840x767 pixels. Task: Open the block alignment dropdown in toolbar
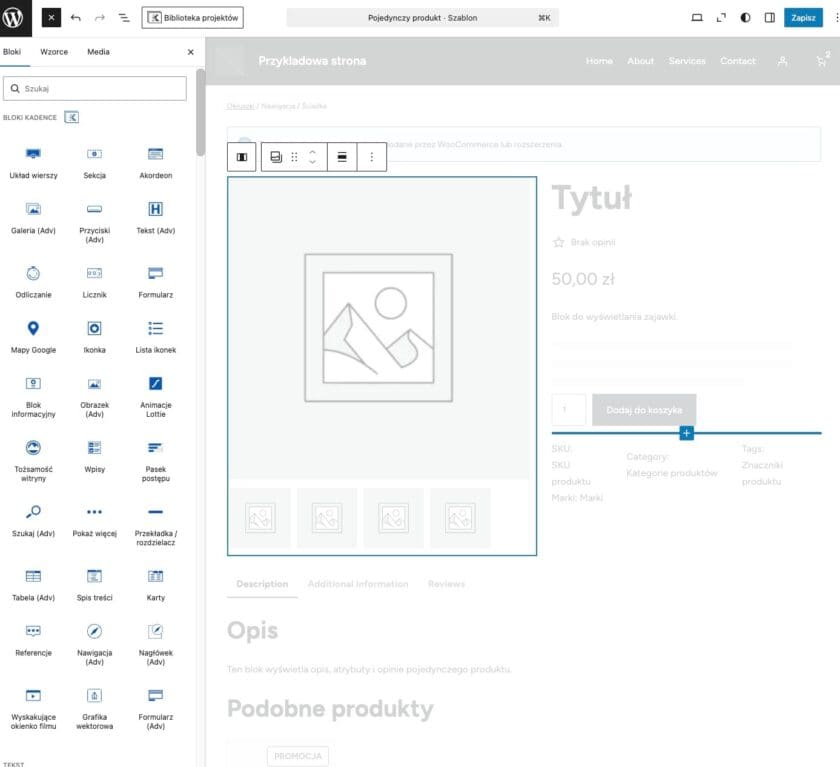coord(342,157)
